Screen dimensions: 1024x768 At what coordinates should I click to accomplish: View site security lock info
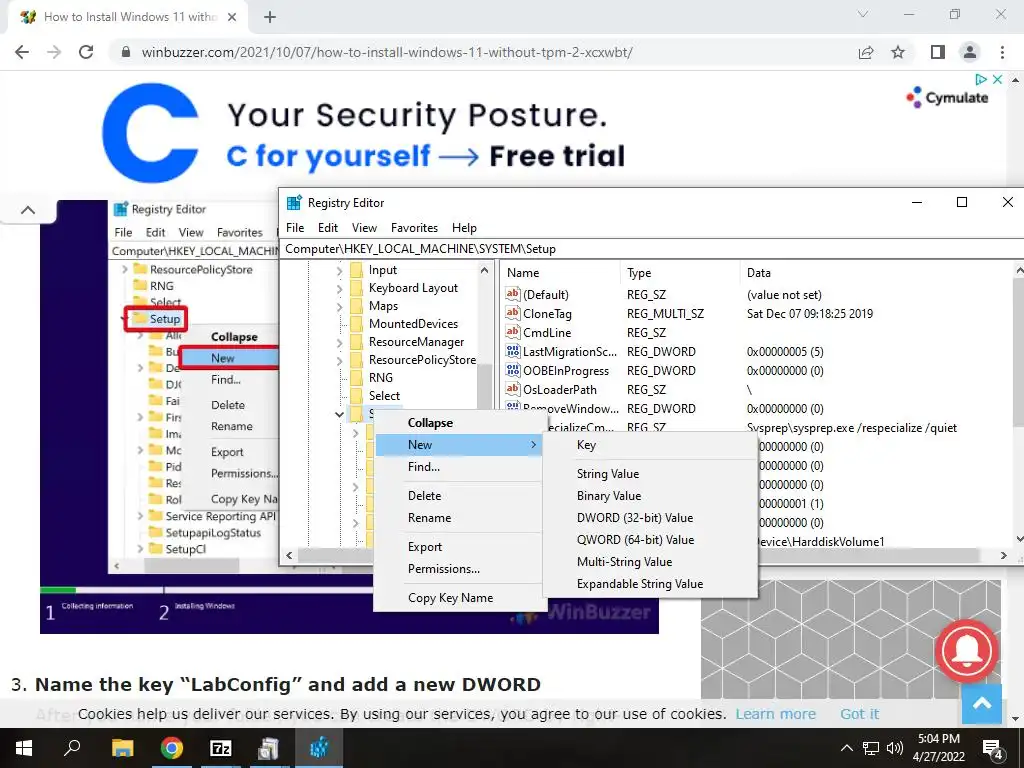(127, 52)
